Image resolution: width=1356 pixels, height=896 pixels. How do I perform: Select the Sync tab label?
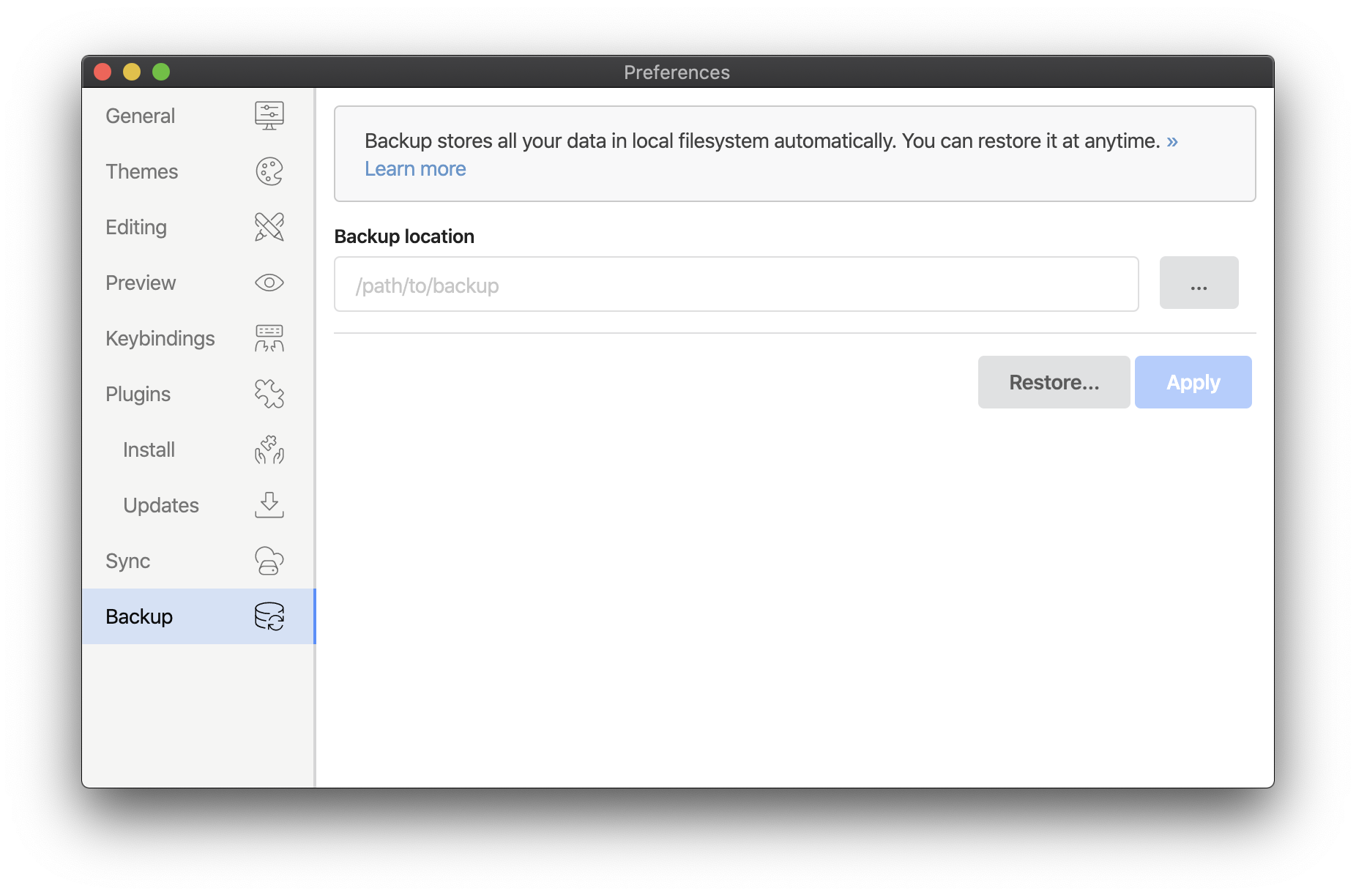(127, 561)
